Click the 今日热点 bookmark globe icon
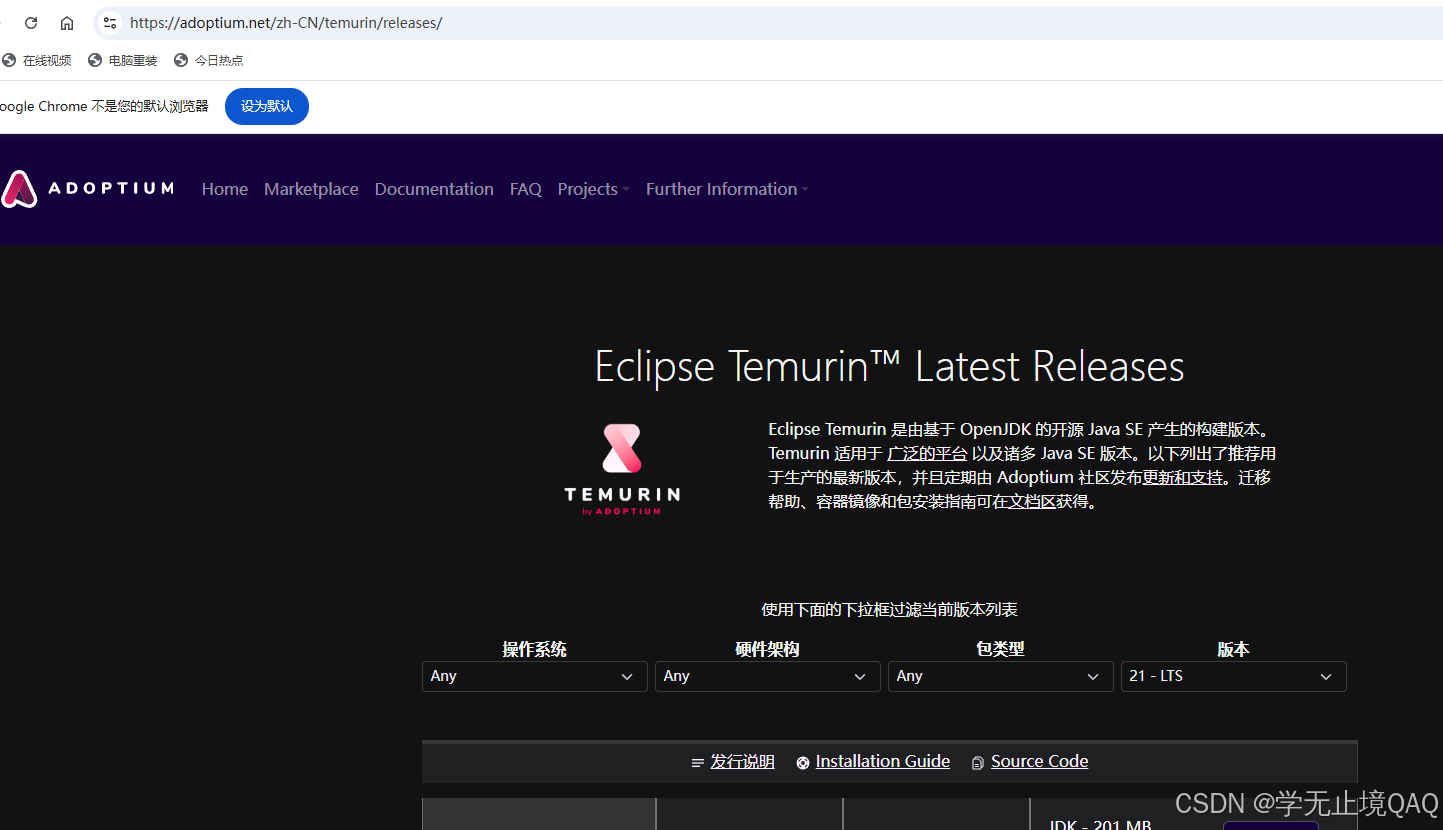 181,60
